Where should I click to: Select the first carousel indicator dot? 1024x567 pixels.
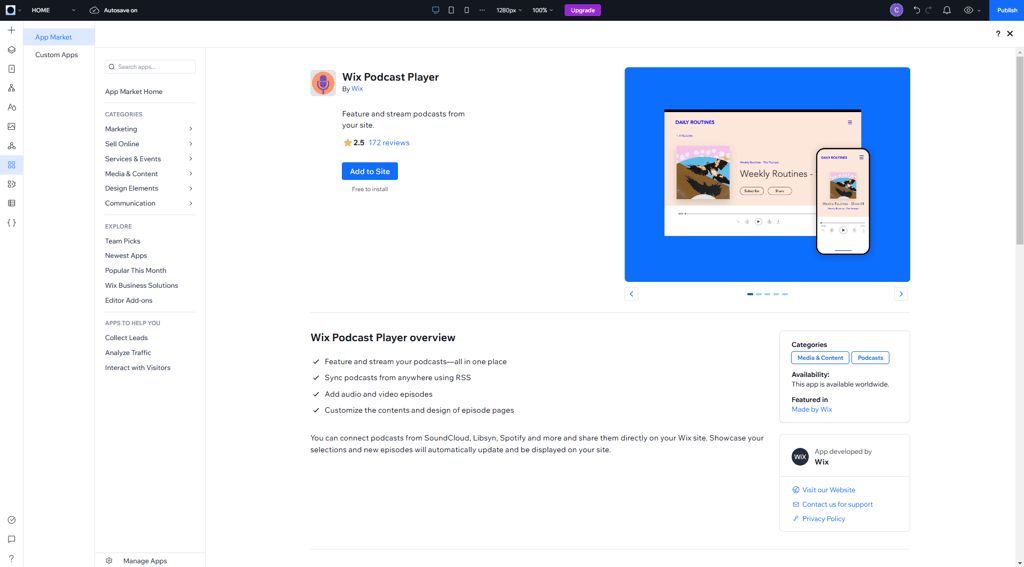coord(750,294)
